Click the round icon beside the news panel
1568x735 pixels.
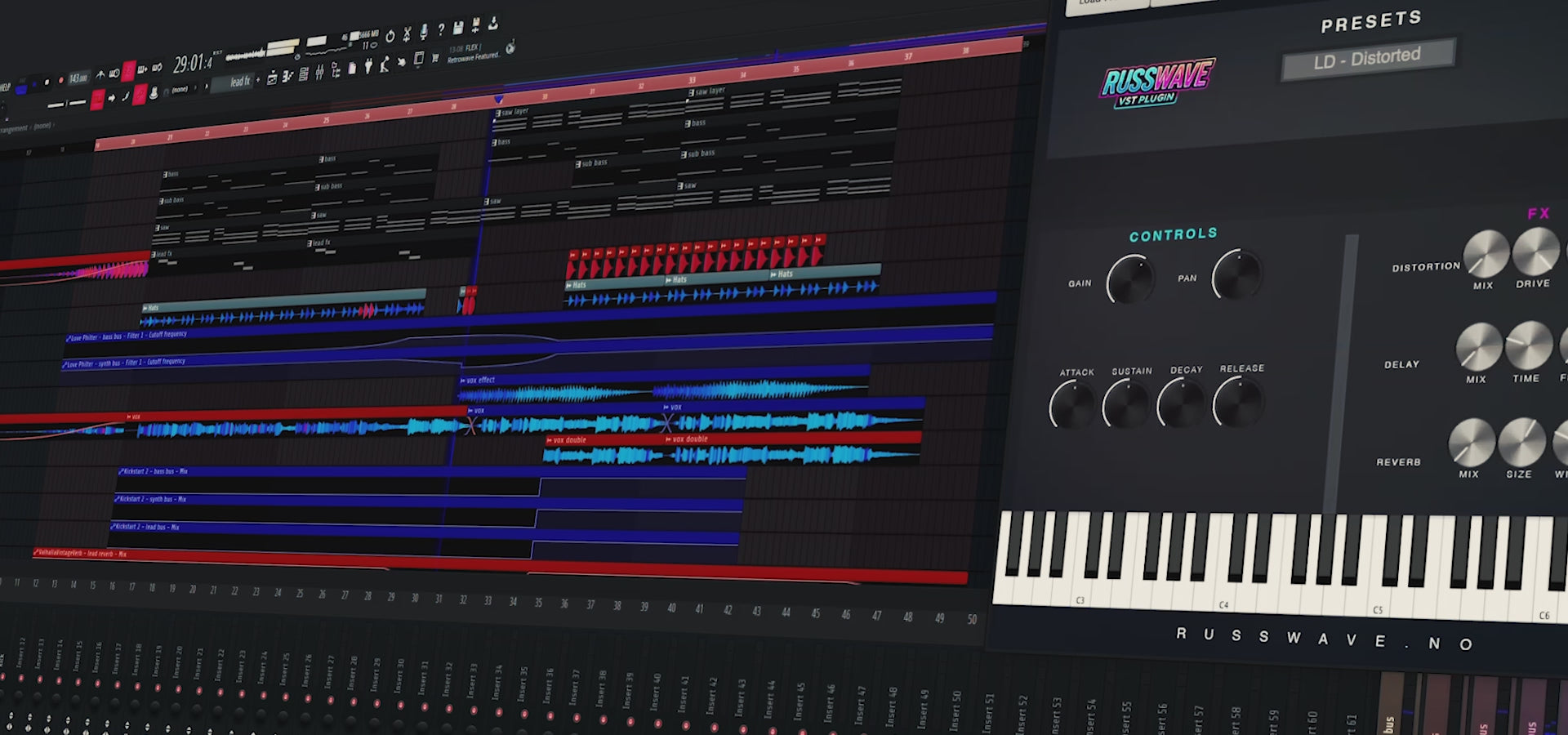point(510,48)
